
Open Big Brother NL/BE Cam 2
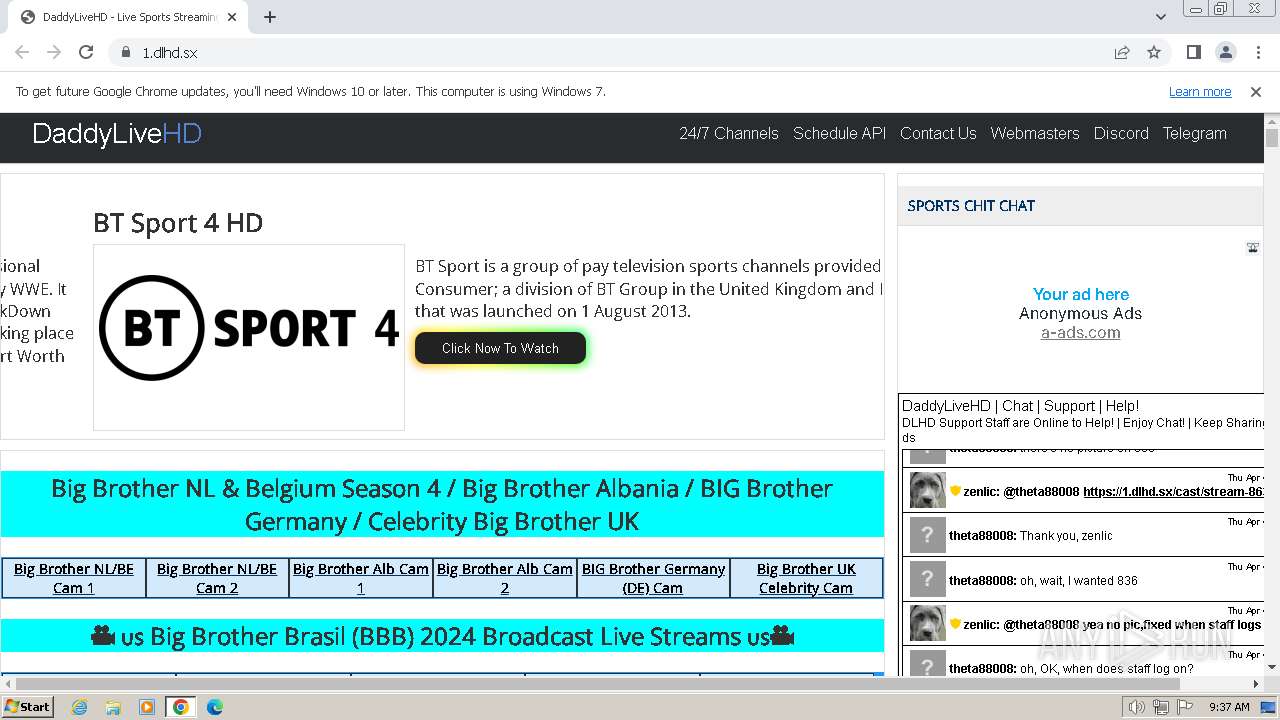click(x=217, y=578)
